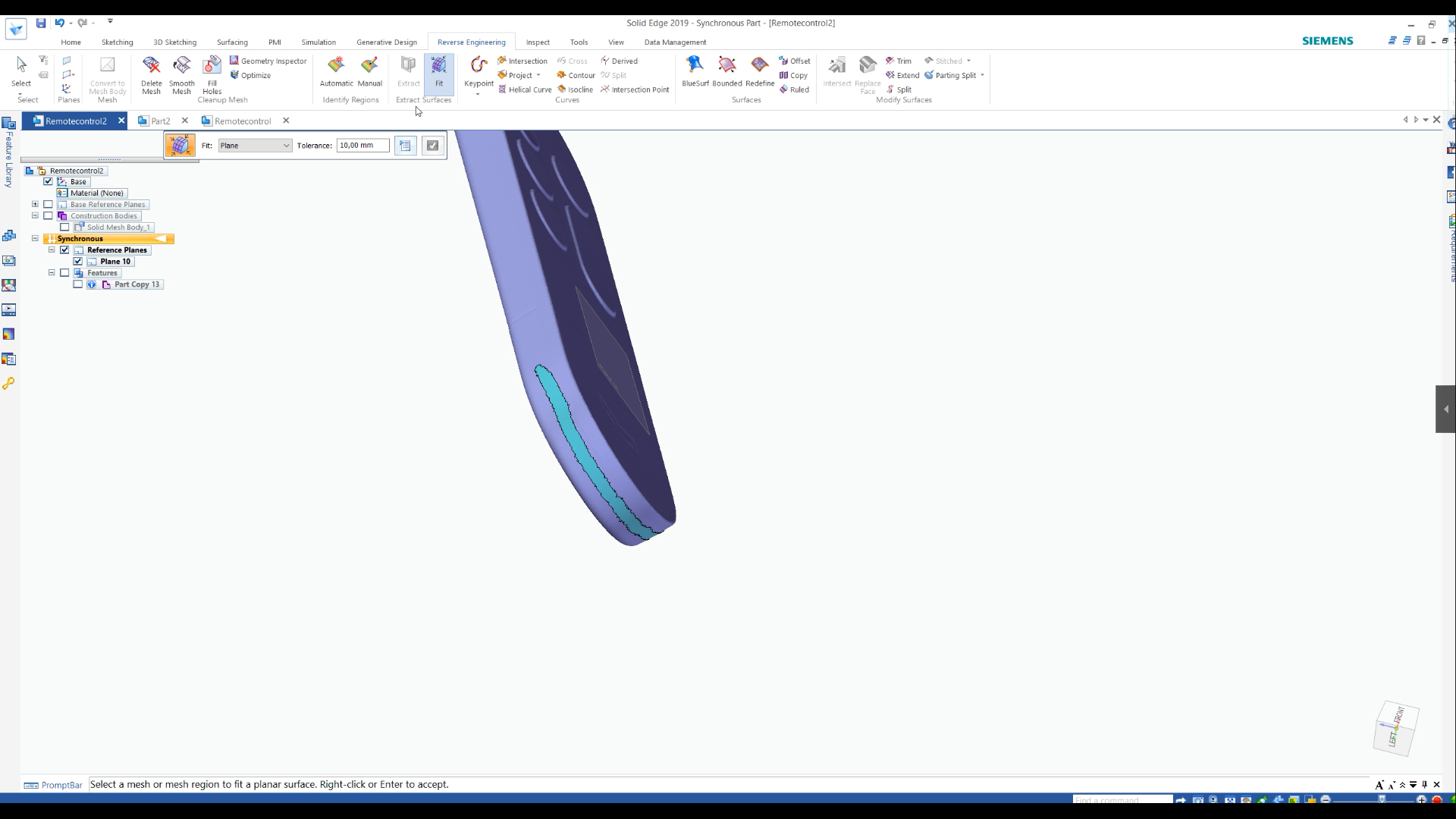Image resolution: width=1456 pixels, height=819 pixels.
Task: Toggle visibility of Solid Mesh Body_1
Action: (x=64, y=227)
